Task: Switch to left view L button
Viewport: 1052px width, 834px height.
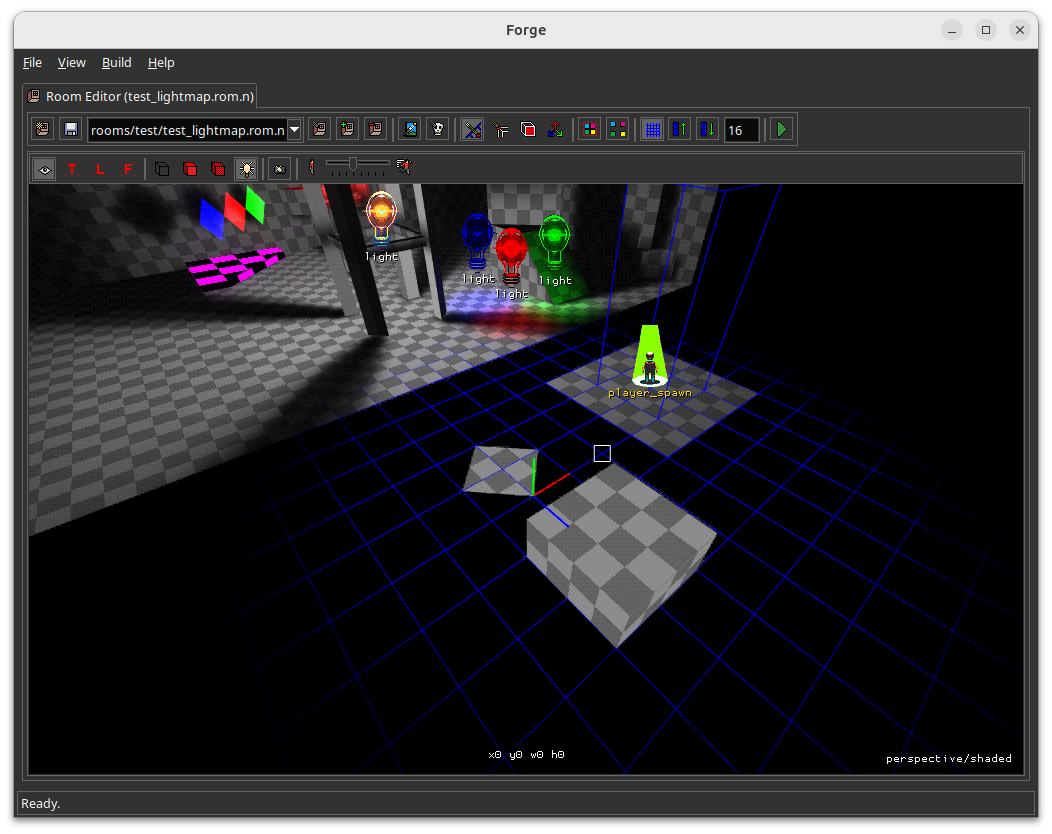Action: pos(100,169)
